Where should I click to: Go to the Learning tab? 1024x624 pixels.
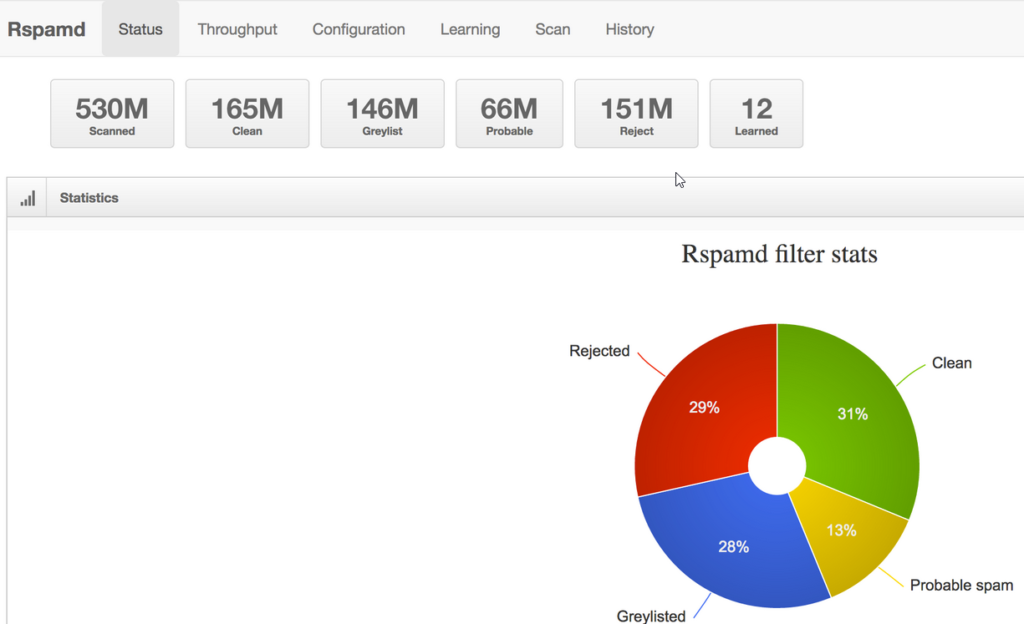pos(470,29)
